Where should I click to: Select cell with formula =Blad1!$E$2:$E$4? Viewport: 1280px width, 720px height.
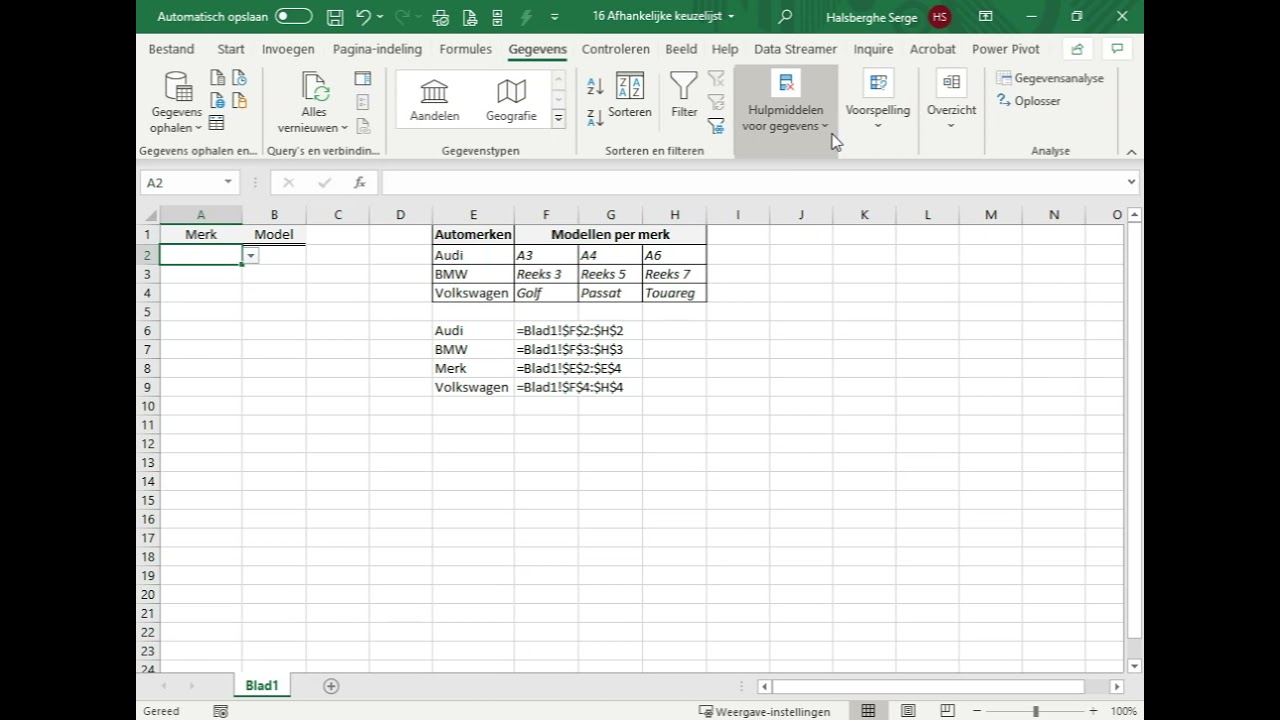click(570, 368)
